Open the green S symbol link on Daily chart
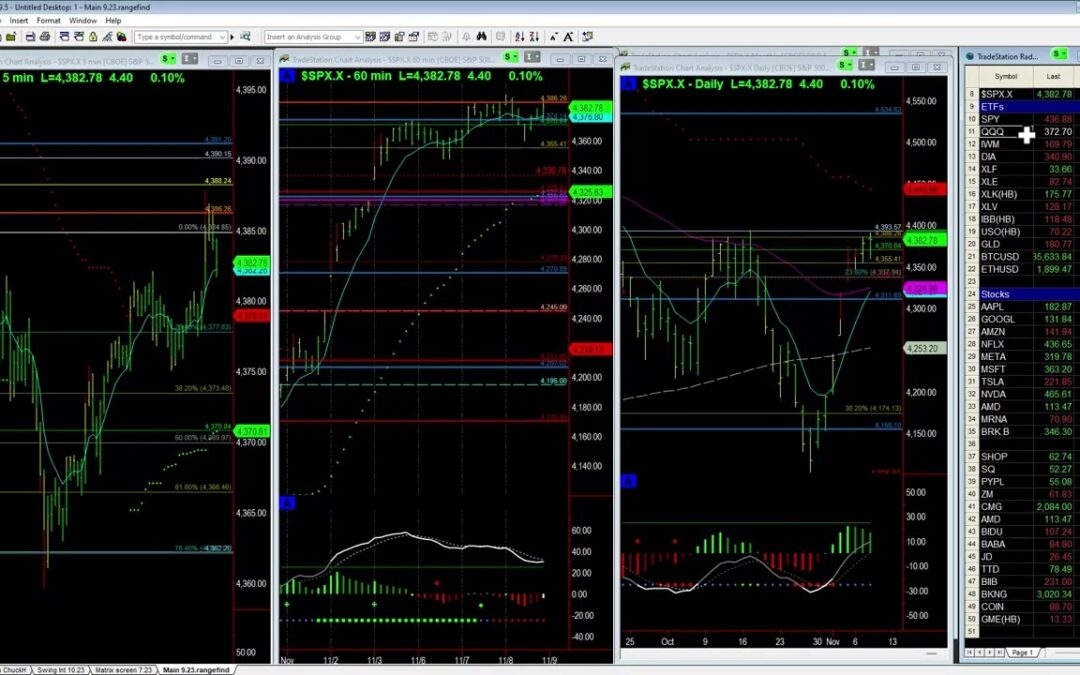Screen dimensions: 1080x675 click(844, 65)
